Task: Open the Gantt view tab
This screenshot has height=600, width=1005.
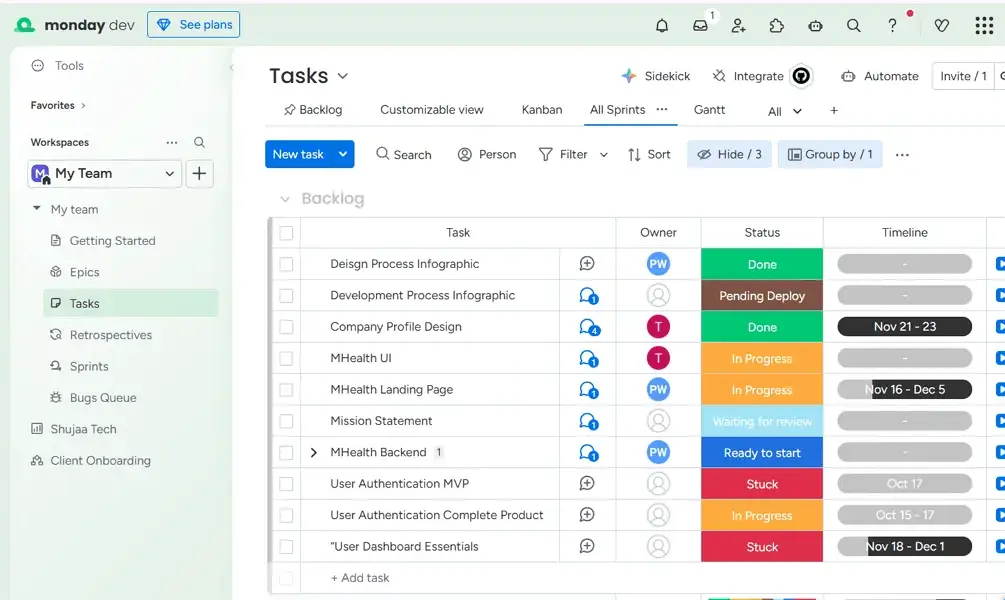Action: point(709,110)
